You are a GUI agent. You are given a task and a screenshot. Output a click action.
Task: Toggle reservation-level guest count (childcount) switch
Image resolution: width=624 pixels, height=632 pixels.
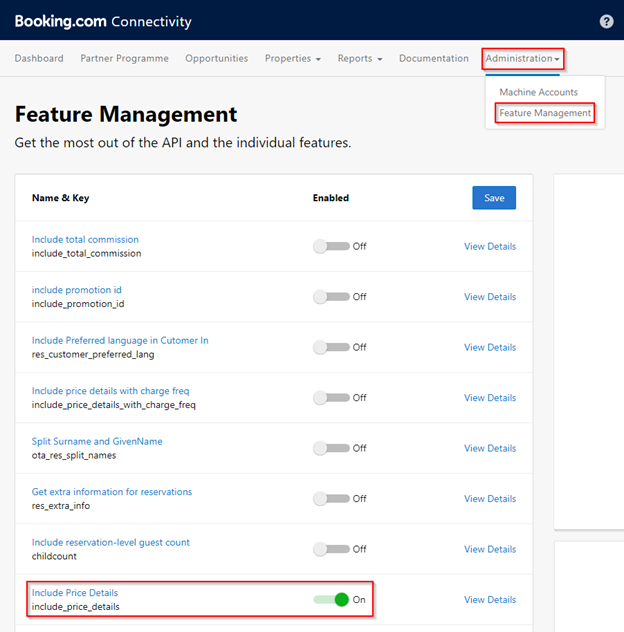coord(331,549)
